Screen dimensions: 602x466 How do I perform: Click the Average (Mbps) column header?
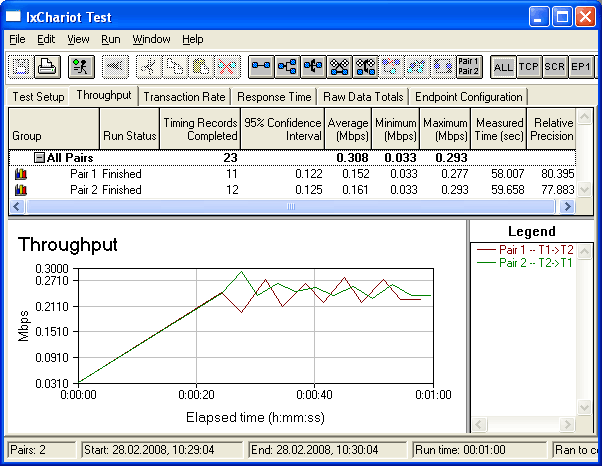coord(348,129)
